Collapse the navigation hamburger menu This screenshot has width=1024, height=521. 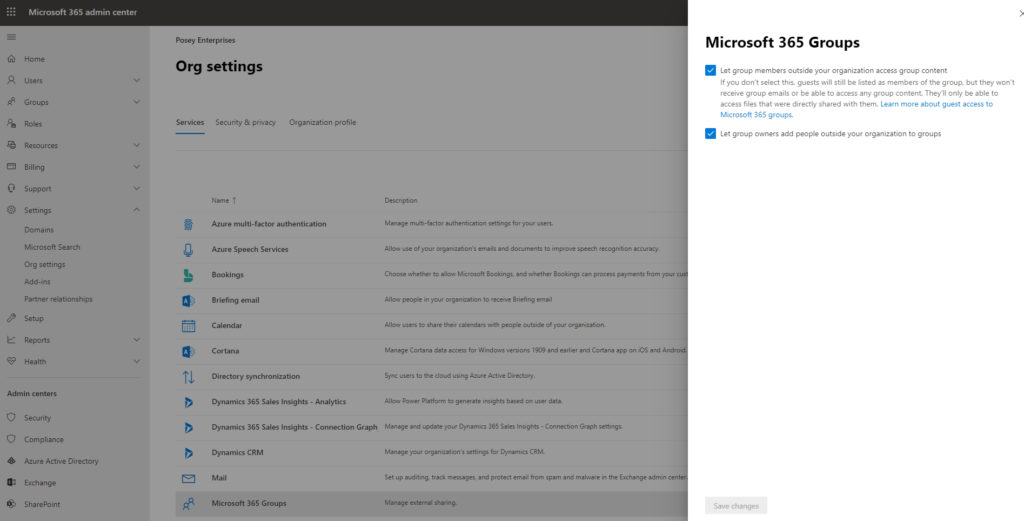pos(11,37)
